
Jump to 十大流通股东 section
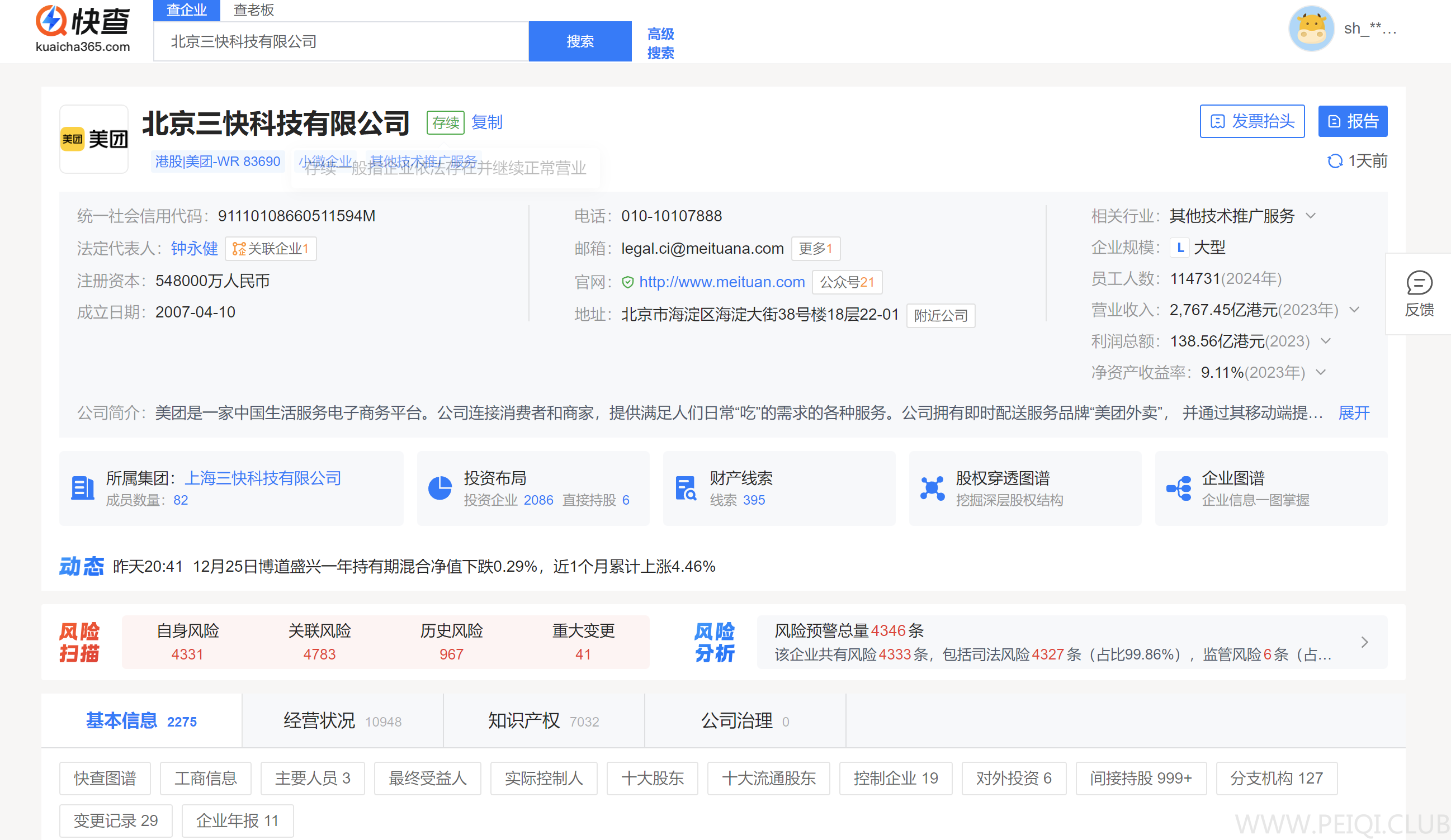[x=769, y=778]
